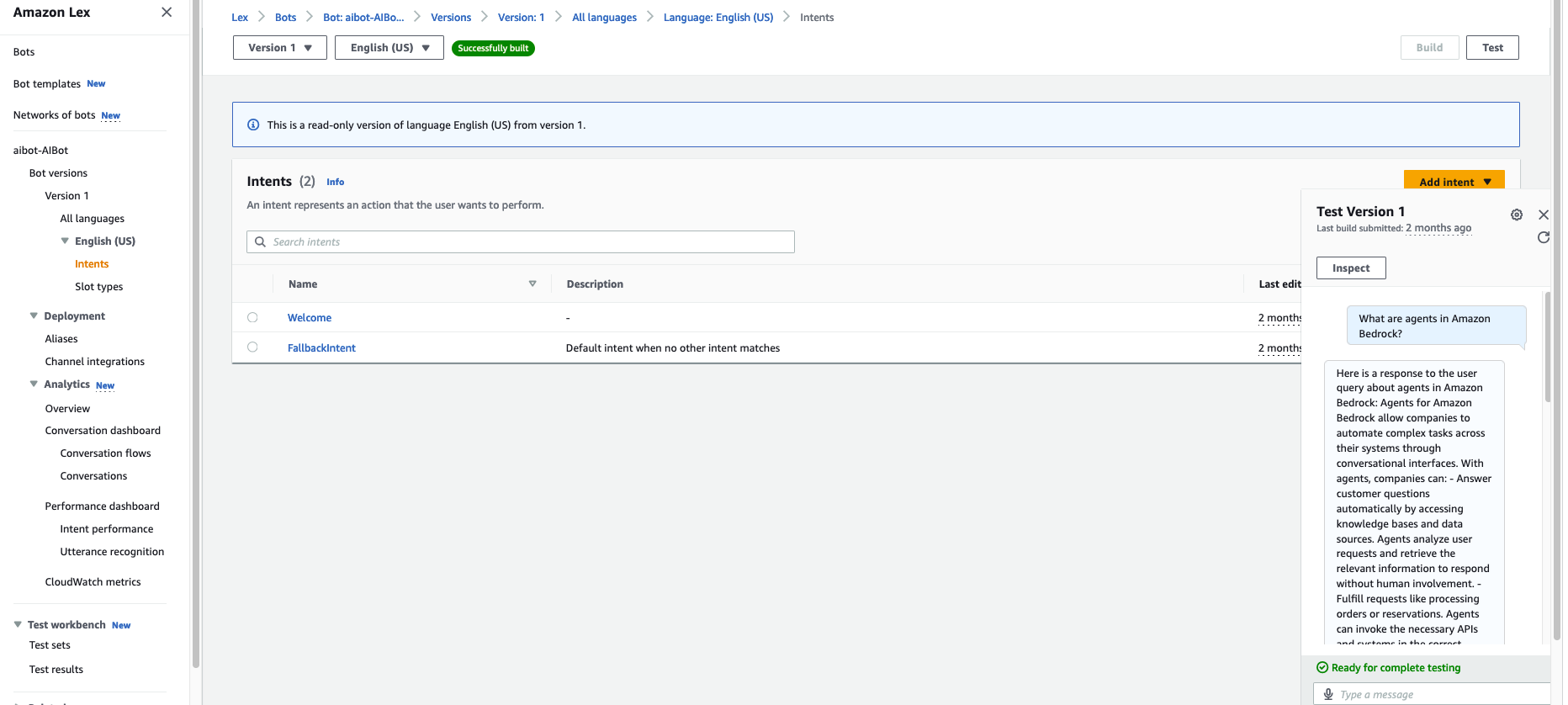
Task: Click Language: English (US) breadcrumb link
Action: click(718, 18)
